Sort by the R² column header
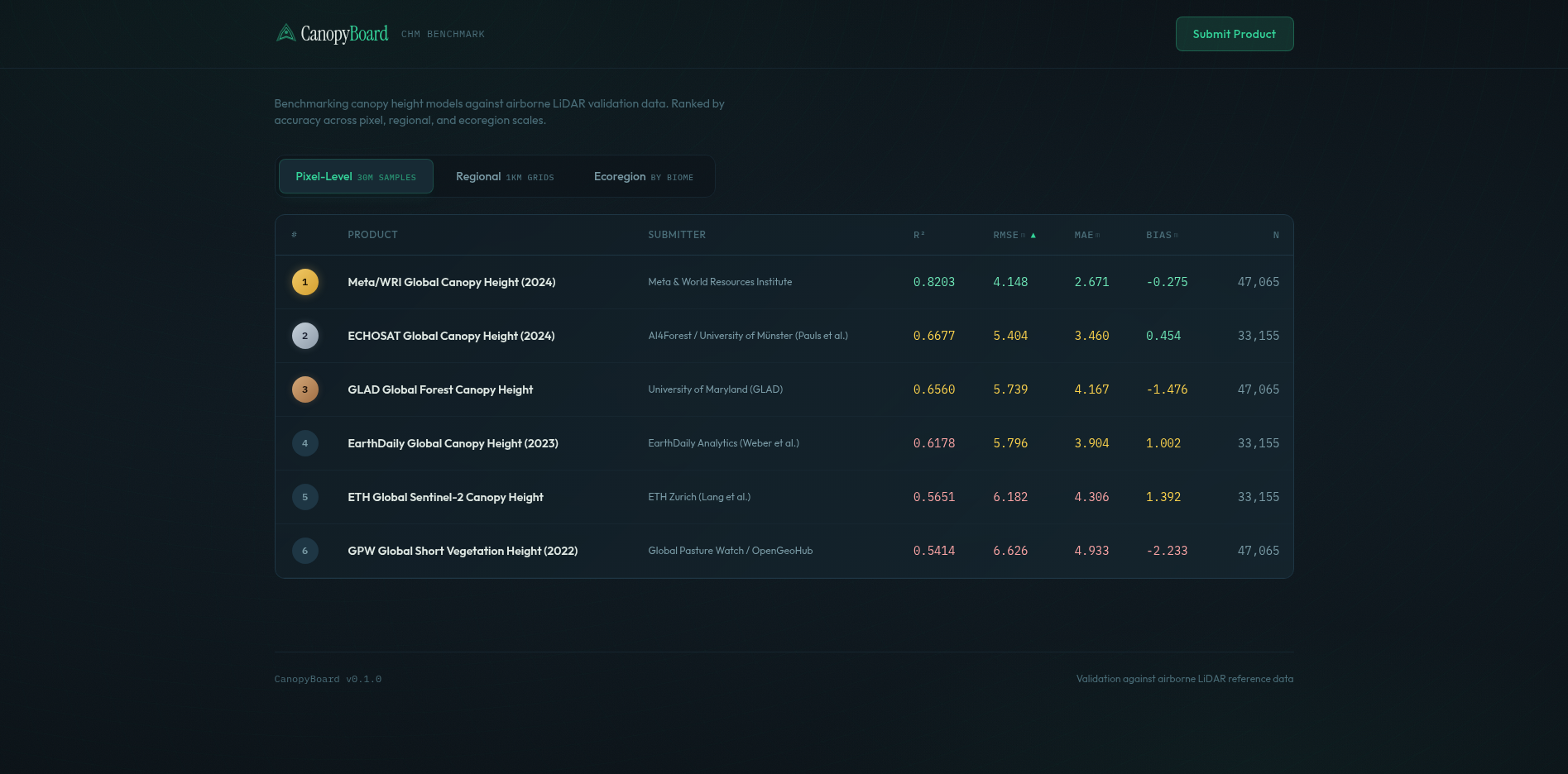Image resolution: width=1568 pixels, height=774 pixels. point(919,235)
